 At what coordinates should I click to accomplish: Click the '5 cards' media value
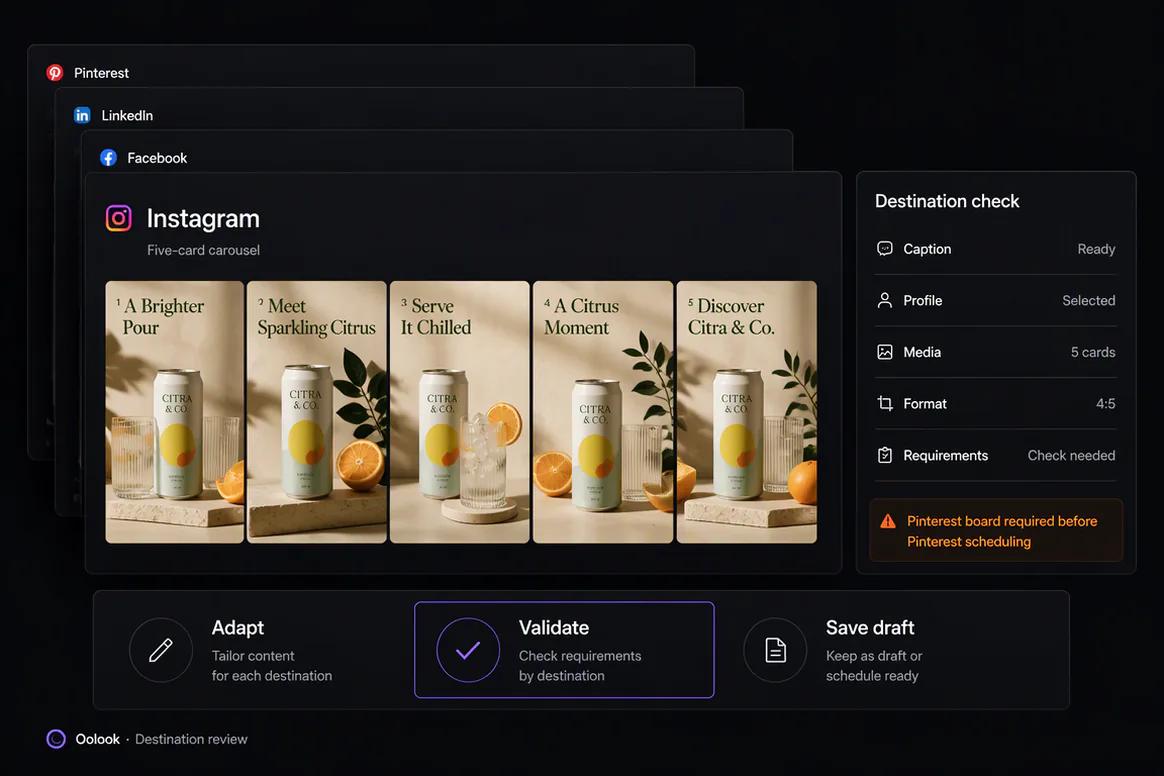coord(1093,352)
